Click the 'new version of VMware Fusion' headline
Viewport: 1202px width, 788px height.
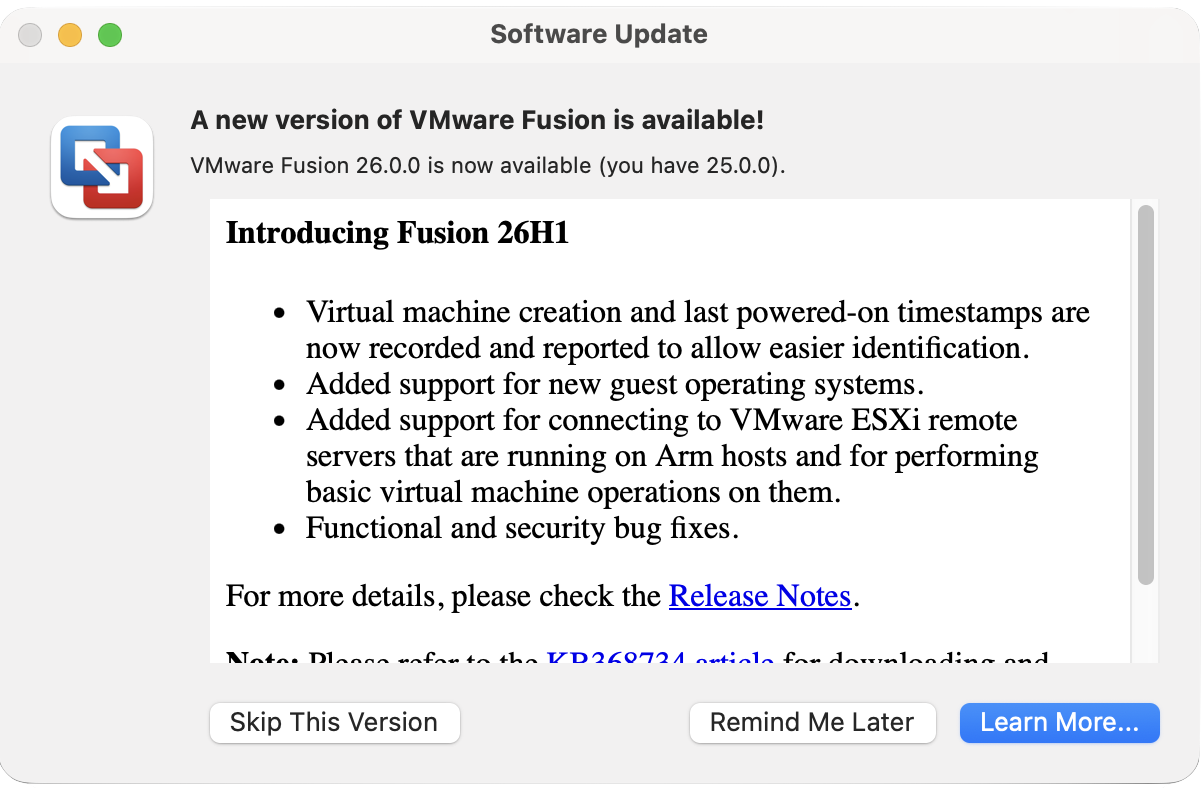477,121
